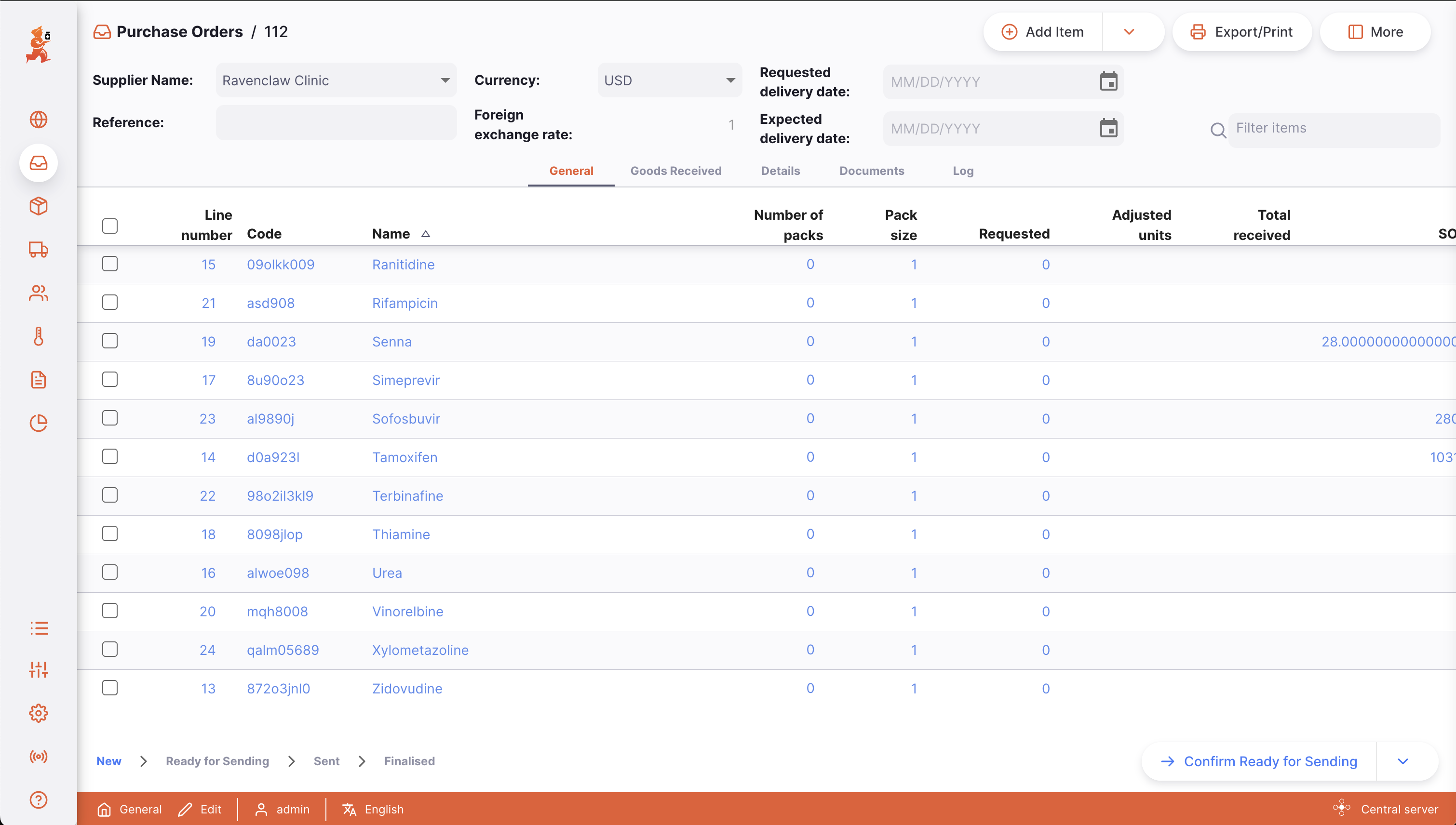Viewport: 1456px width, 825px height.
Task: Open the settings gear icon in sidebar
Action: point(39,713)
